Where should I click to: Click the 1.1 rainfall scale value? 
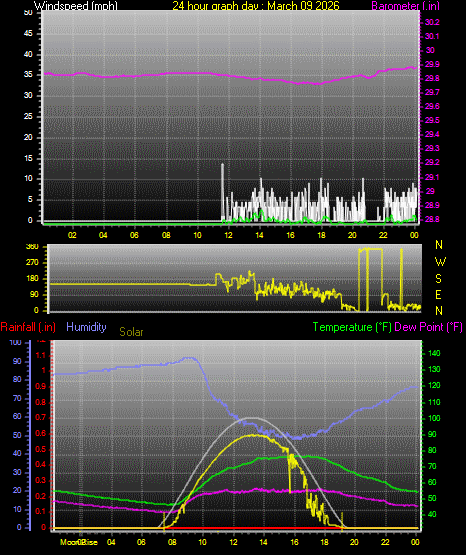point(41,355)
